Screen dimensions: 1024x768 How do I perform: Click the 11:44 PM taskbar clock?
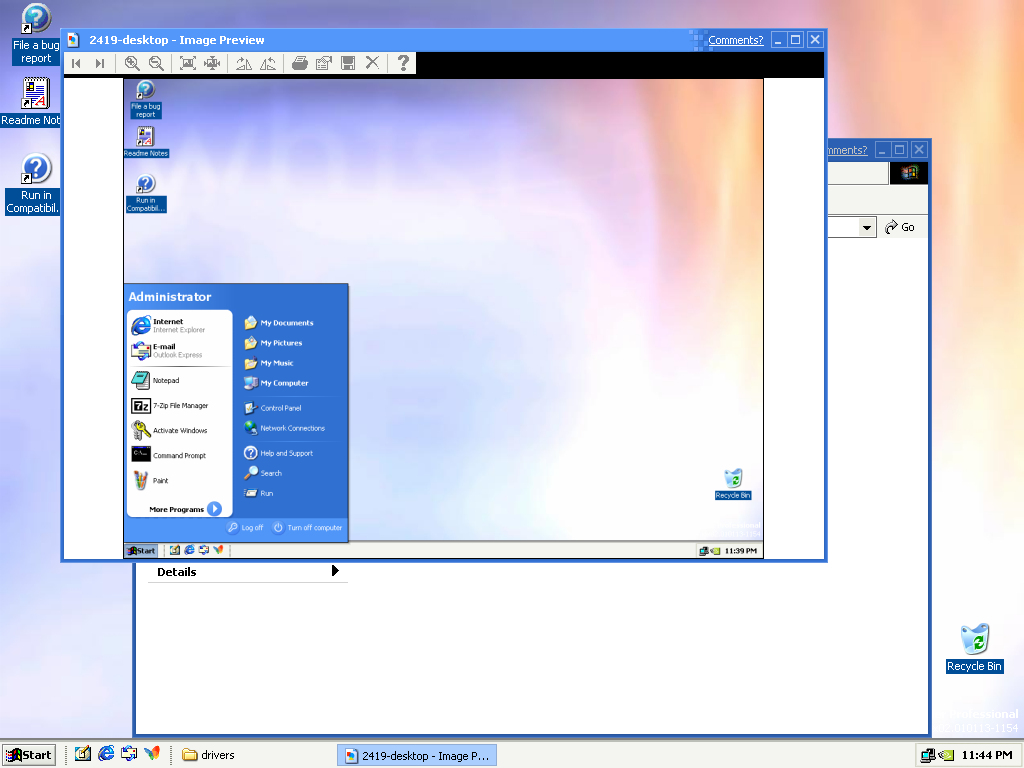pyautogui.click(x=987, y=756)
